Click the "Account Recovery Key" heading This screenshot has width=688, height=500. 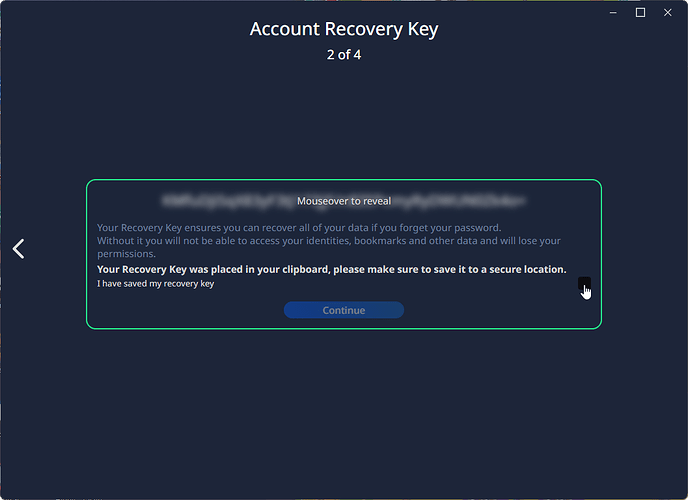click(x=343, y=28)
